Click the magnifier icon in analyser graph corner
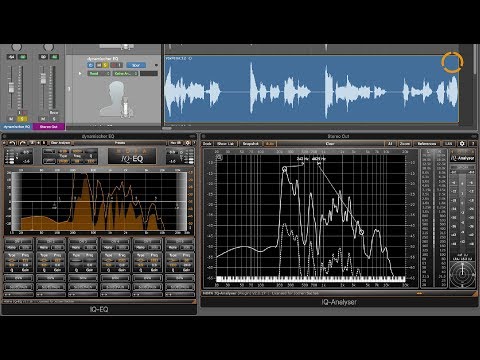Screen dimensions: 480x360 pos(219,158)
